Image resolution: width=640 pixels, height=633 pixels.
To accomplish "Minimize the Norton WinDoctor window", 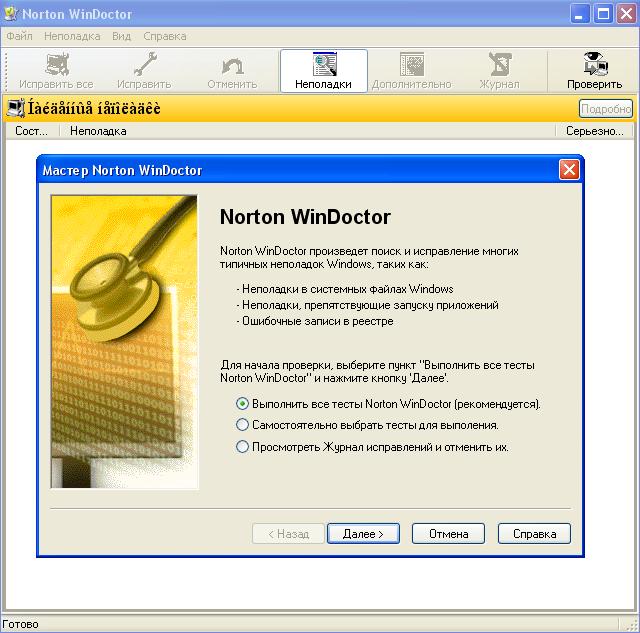I will coord(580,14).
